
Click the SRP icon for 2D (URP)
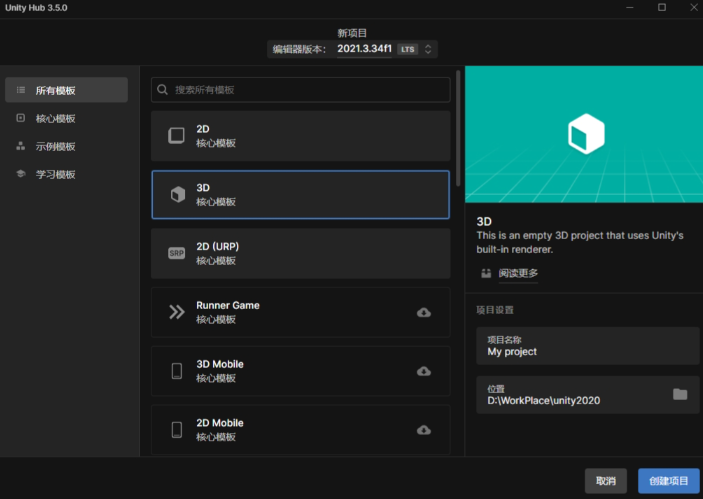[177, 254]
